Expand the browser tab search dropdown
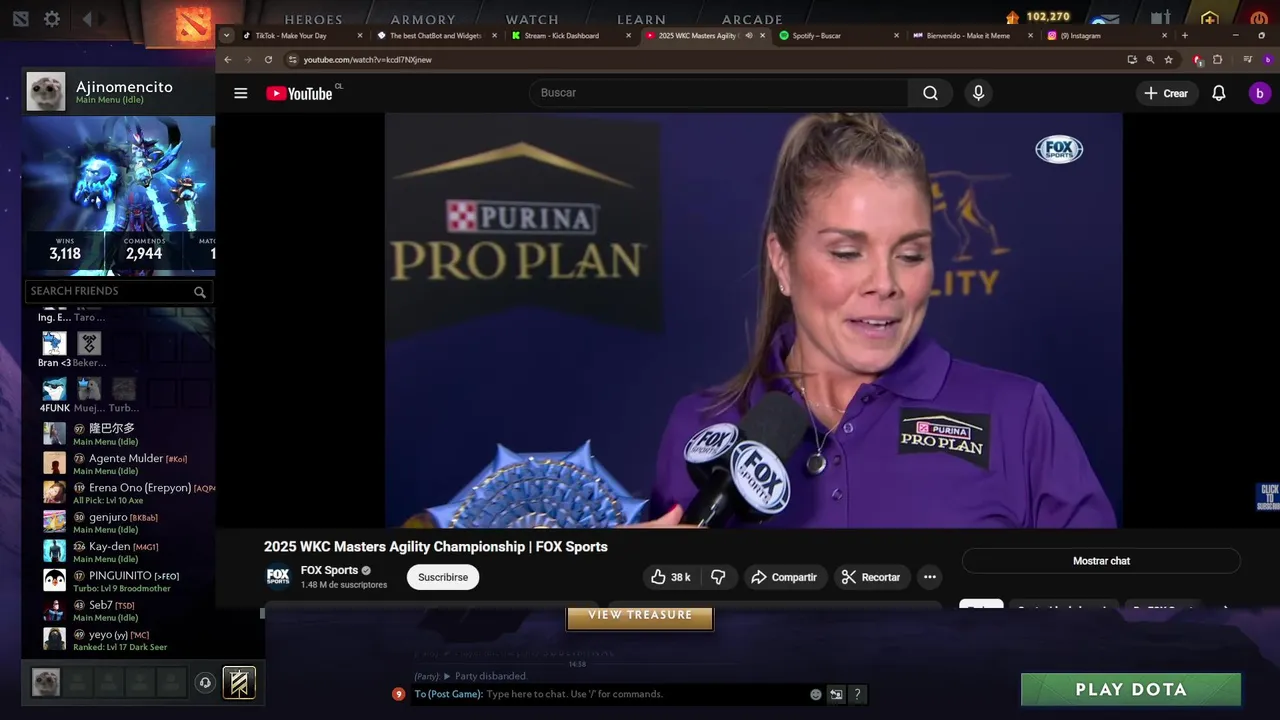 pos(227,35)
